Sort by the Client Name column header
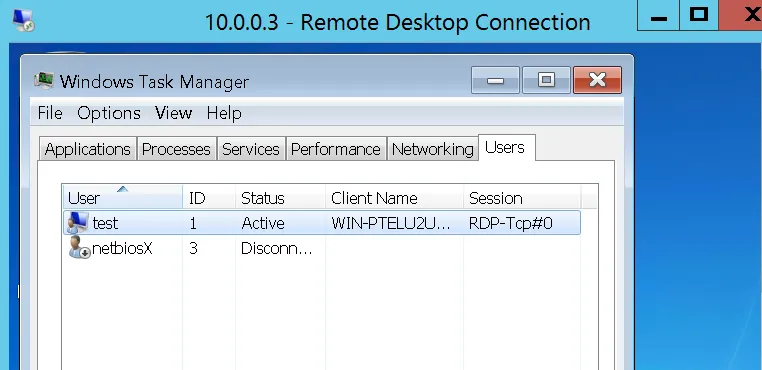The image size is (762, 370). point(394,198)
